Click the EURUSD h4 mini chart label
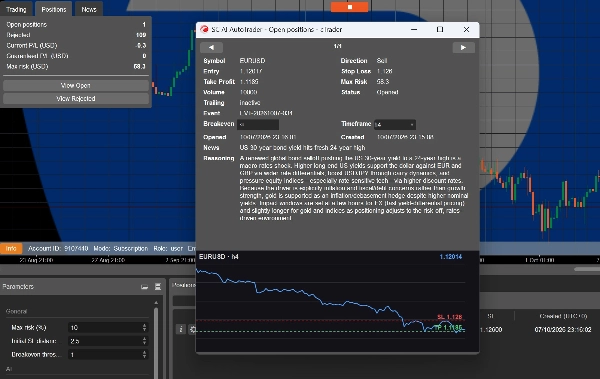This screenshot has width=600, height=379. pos(218,256)
